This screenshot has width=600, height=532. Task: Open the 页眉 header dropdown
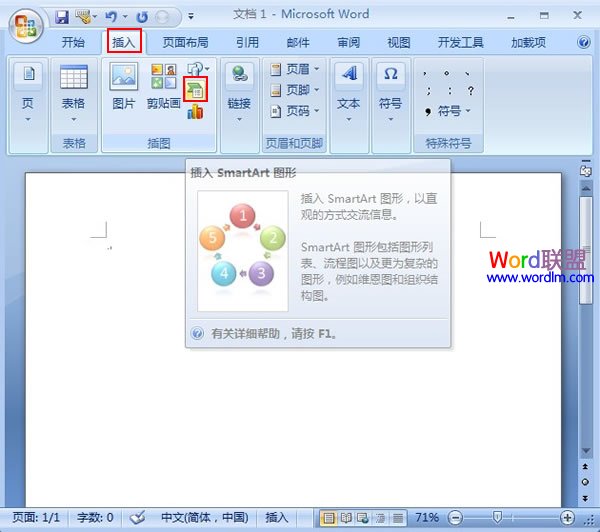click(x=295, y=69)
